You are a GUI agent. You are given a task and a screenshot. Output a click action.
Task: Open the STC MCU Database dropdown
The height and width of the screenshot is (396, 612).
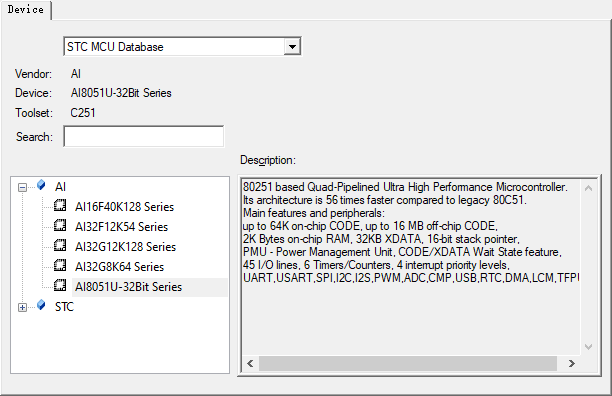point(292,47)
